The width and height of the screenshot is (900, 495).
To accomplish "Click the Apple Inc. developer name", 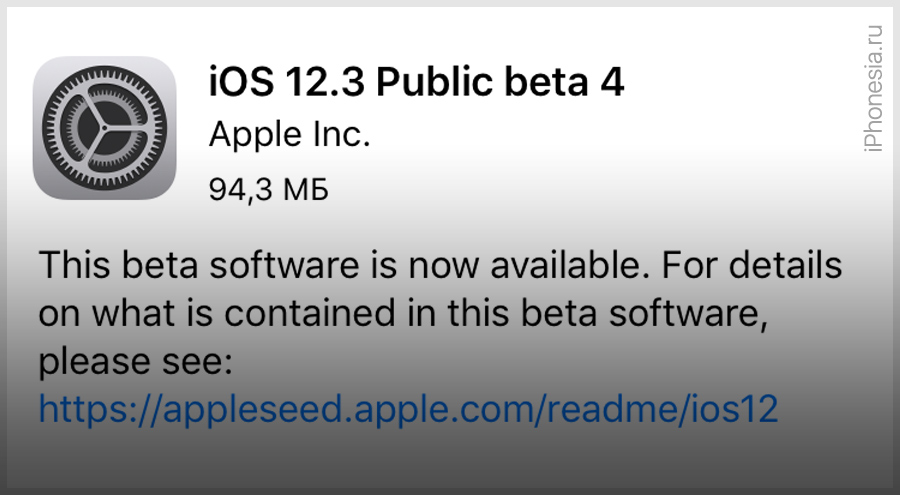I will click(289, 135).
